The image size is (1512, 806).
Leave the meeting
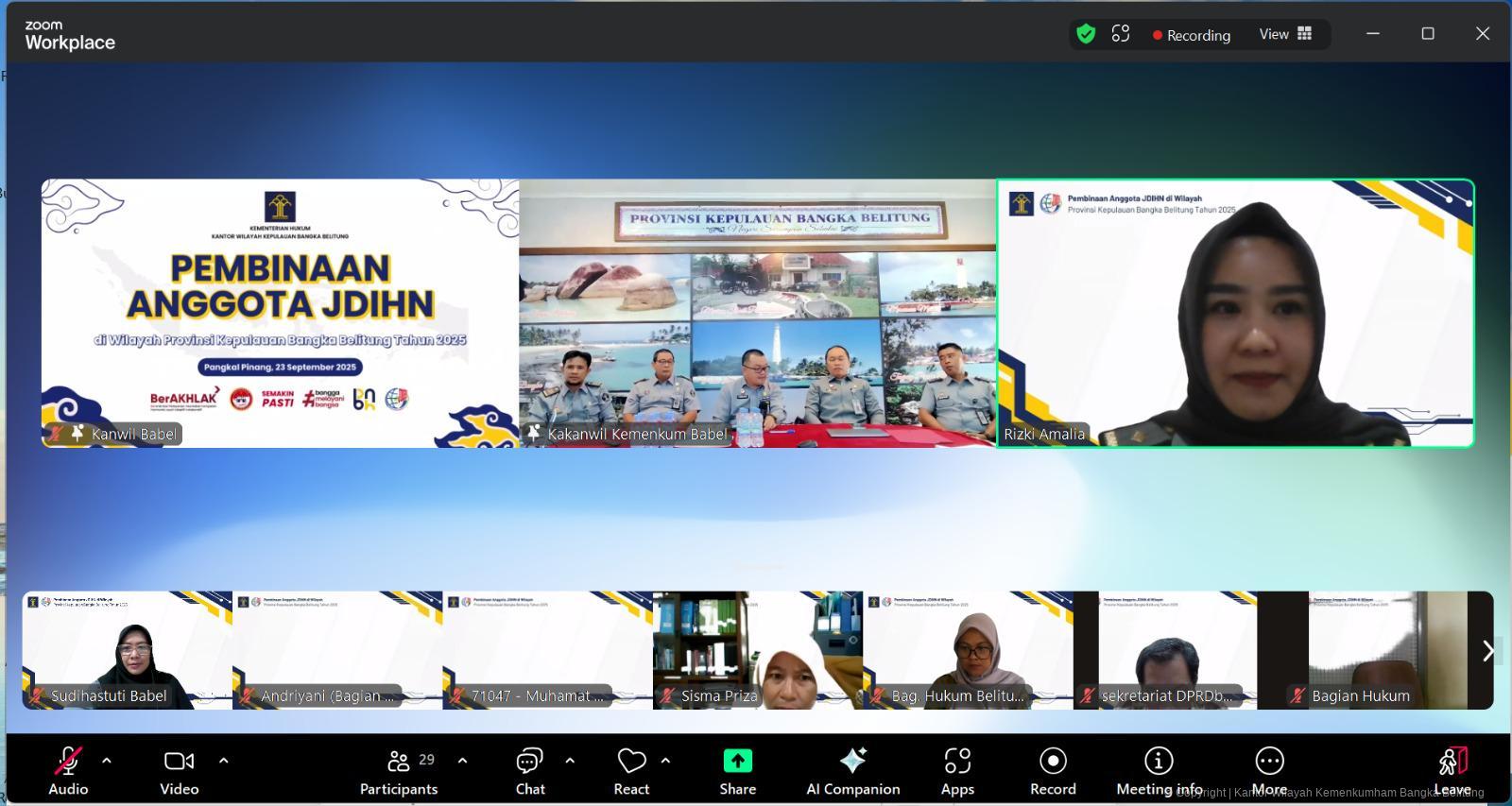(x=1452, y=770)
